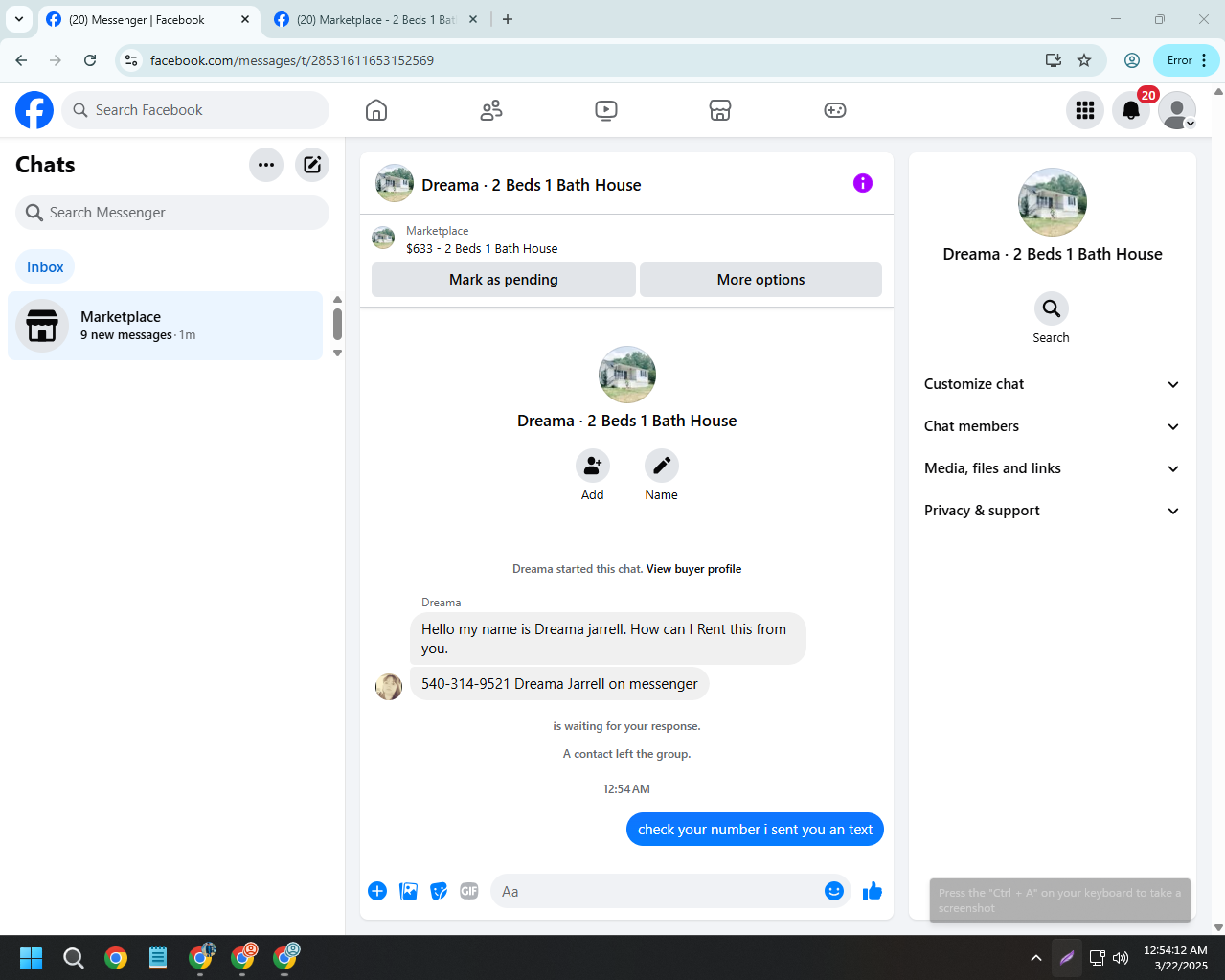Open the Facebook menu grid icon
This screenshot has width=1225, height=980.
tap(1085, 110)
